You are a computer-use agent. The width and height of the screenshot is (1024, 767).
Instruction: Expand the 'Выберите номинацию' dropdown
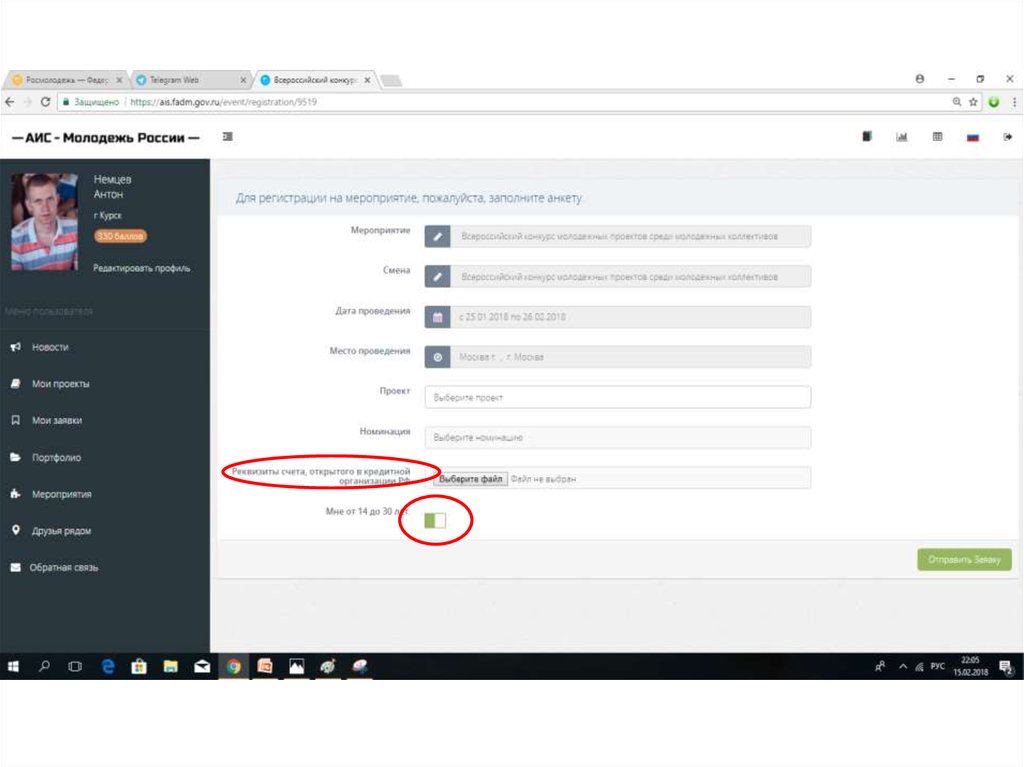[x=617, y=438]
